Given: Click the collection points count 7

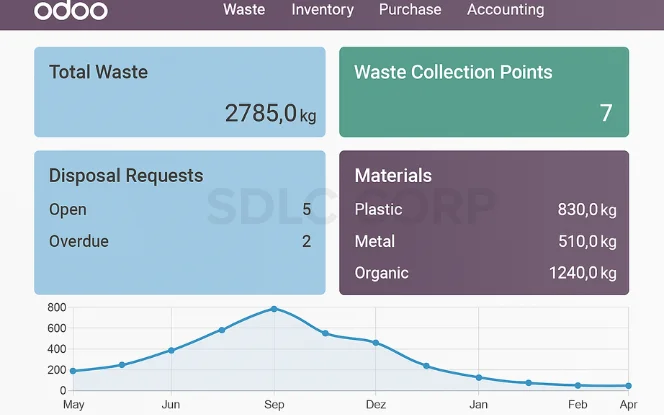Looking at the screenshot, I should coord(606,113).
